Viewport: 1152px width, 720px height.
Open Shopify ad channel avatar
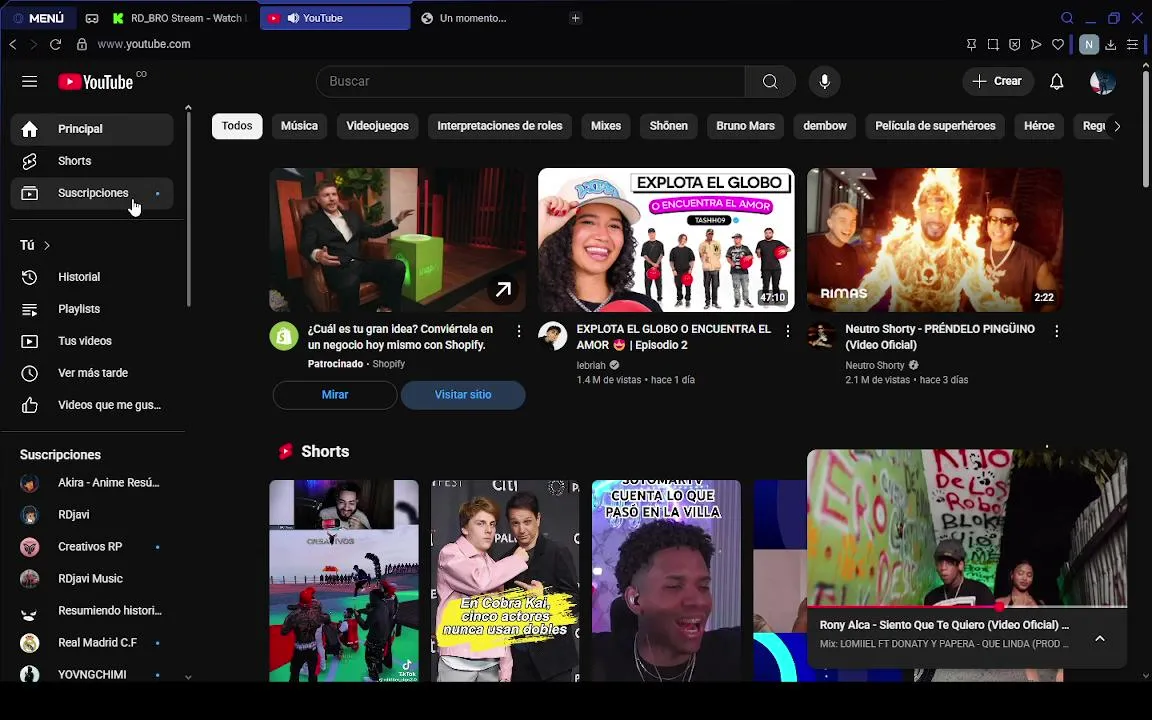tap(284, 336)
